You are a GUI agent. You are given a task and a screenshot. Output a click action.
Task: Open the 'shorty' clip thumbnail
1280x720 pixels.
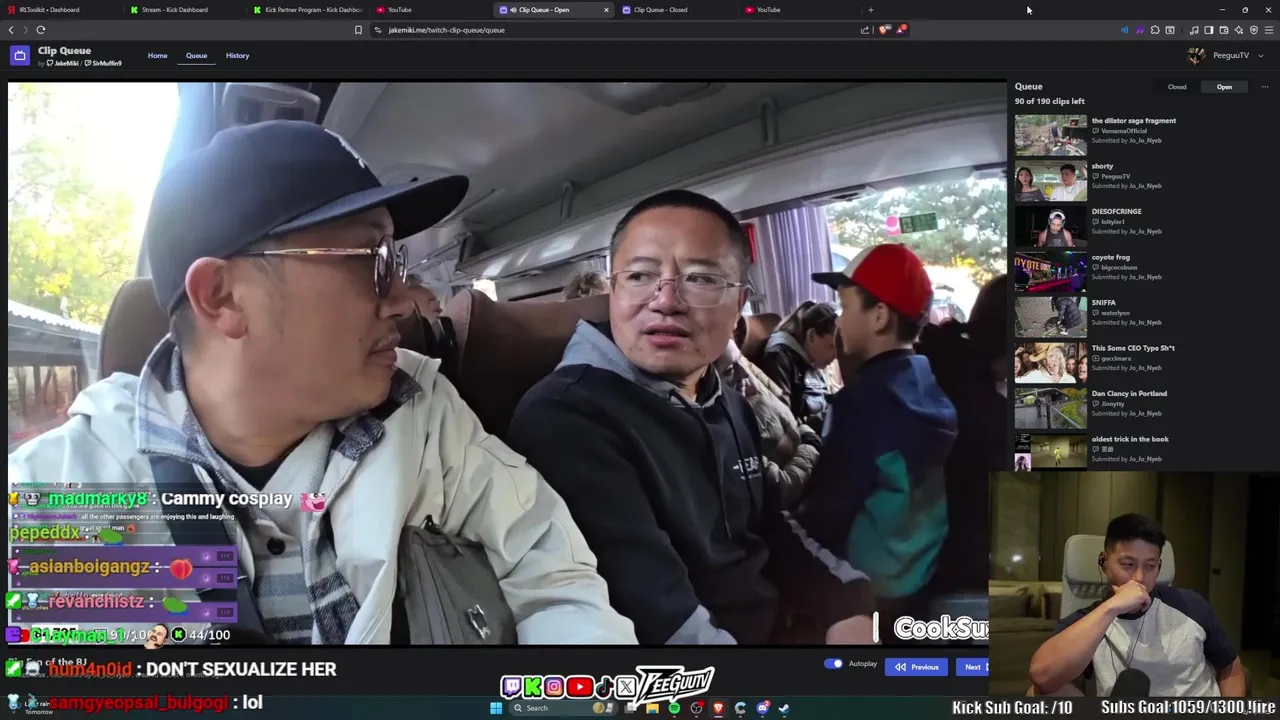click(1051, 181)
